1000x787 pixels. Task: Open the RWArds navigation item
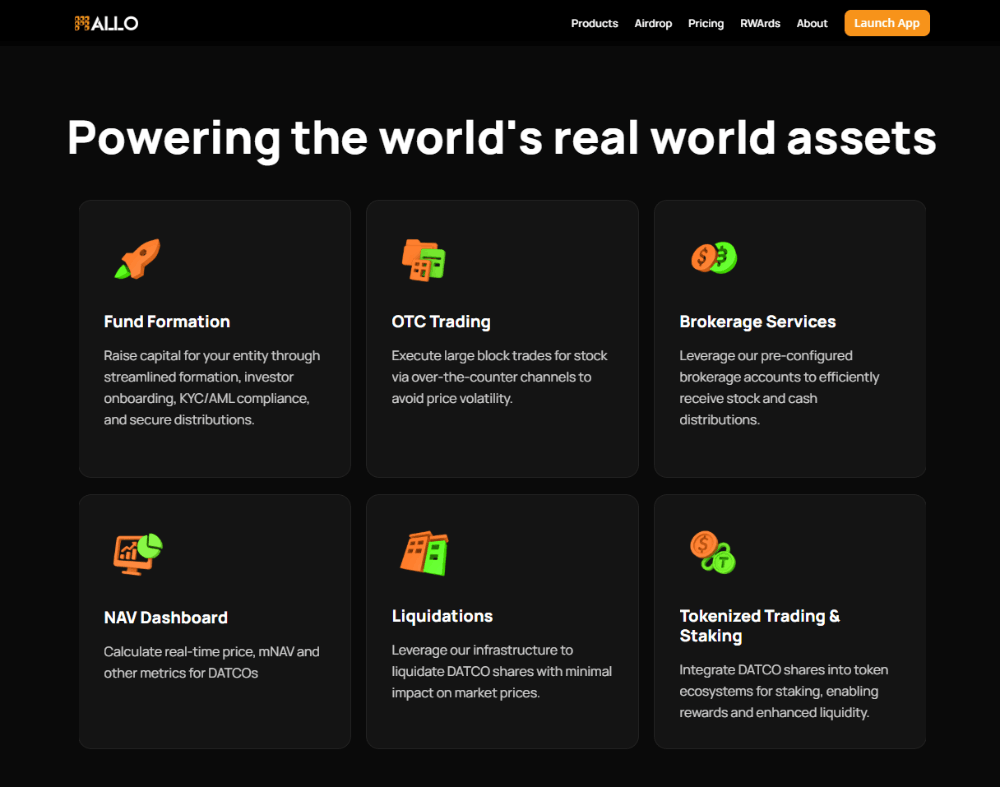point(760,23)
